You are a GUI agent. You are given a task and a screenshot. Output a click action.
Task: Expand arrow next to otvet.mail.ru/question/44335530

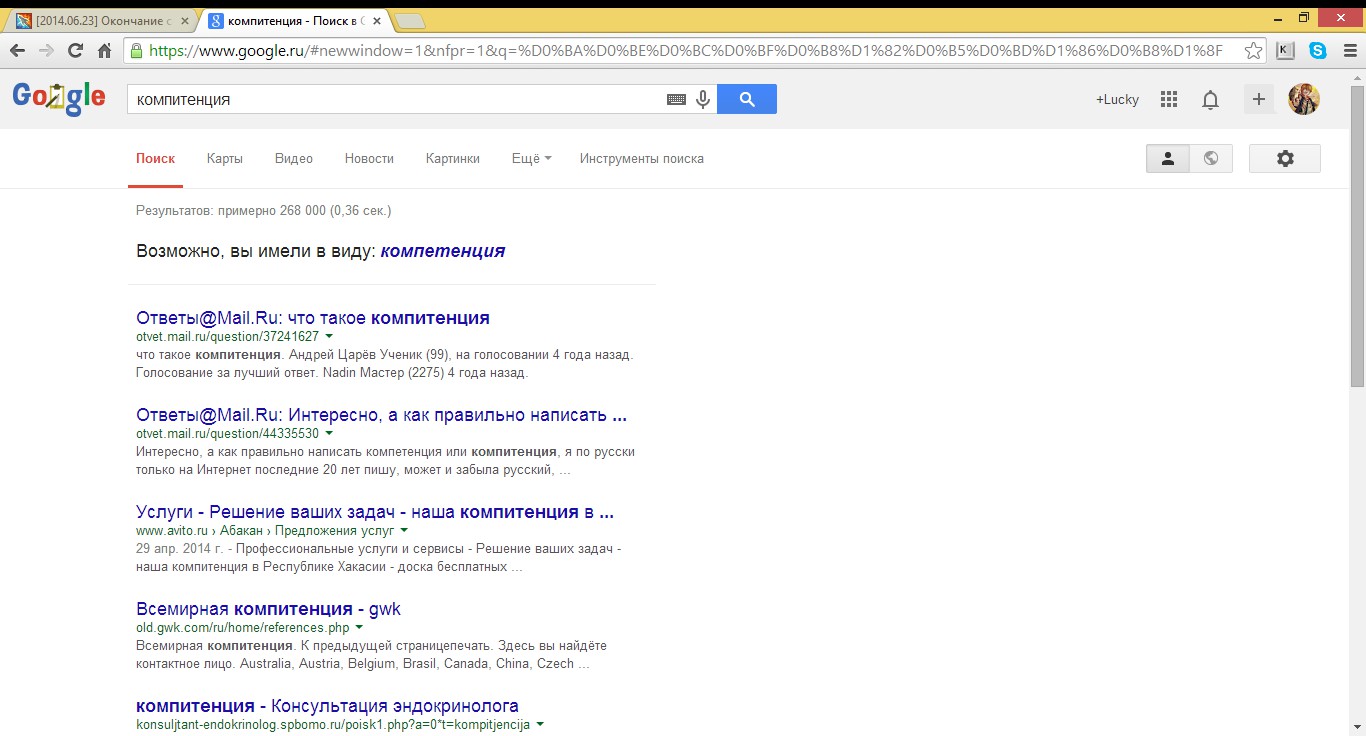pyautogui.click(x=329, y=434)
